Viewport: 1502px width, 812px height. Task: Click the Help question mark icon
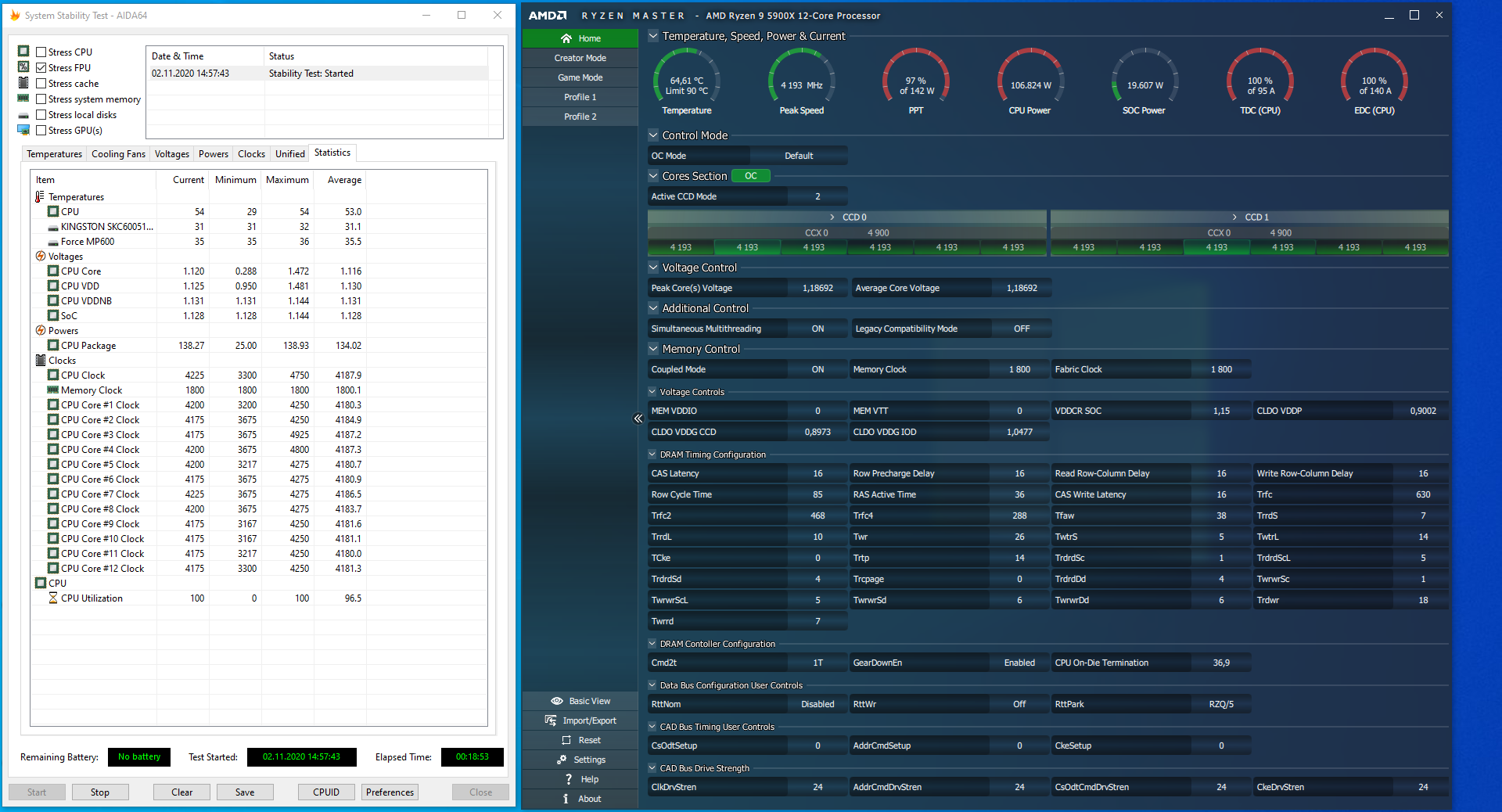point(569,779)
